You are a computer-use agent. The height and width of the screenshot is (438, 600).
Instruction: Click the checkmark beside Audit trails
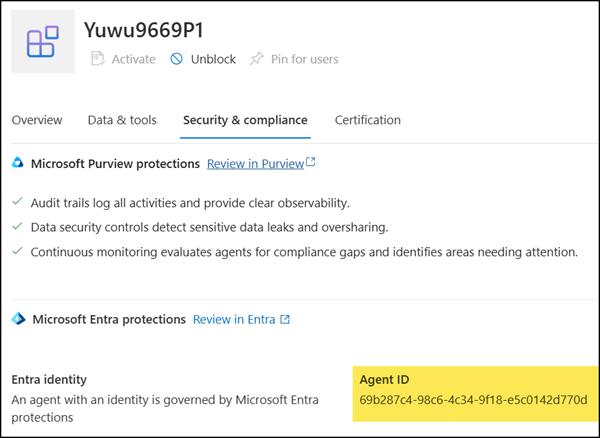click(x=17, y=201)
